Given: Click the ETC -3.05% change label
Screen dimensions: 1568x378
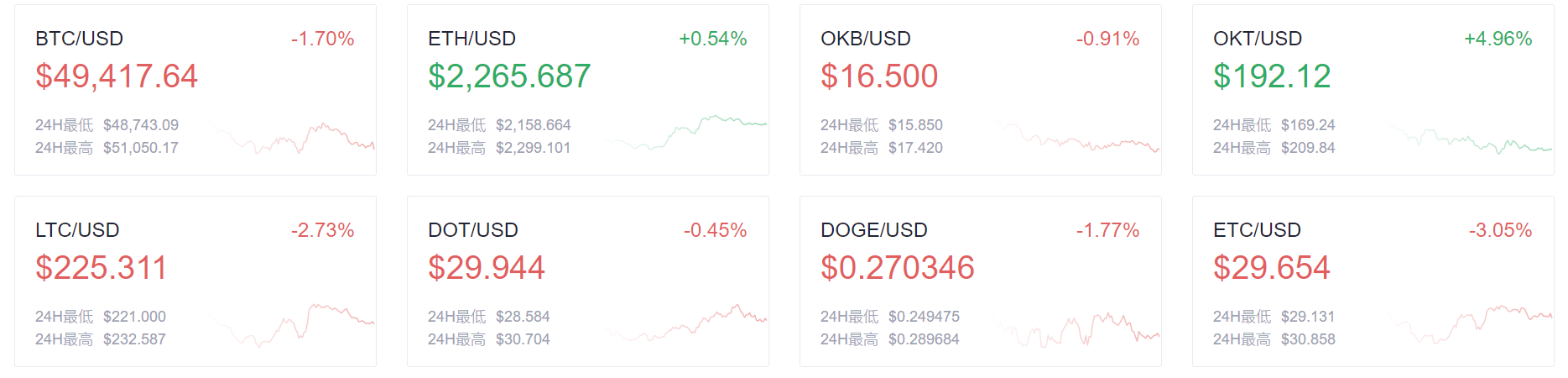Looking at the screenshot, I should click(x=1501, y=230).
